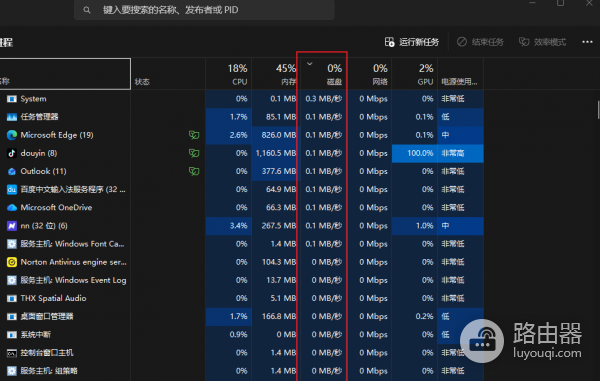600x381 pixels.
Task: Sort by the CPU column header
Action: (229, 74)
